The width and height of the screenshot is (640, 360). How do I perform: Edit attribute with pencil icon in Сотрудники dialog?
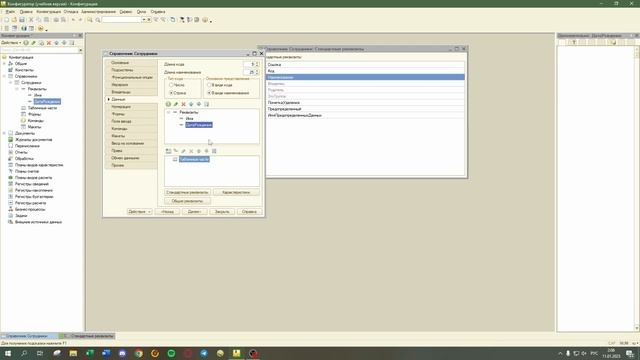176,104
